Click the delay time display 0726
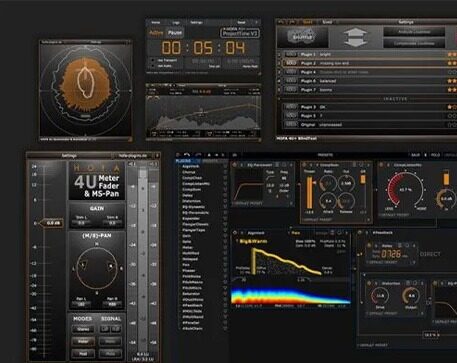 click(391, 255)
